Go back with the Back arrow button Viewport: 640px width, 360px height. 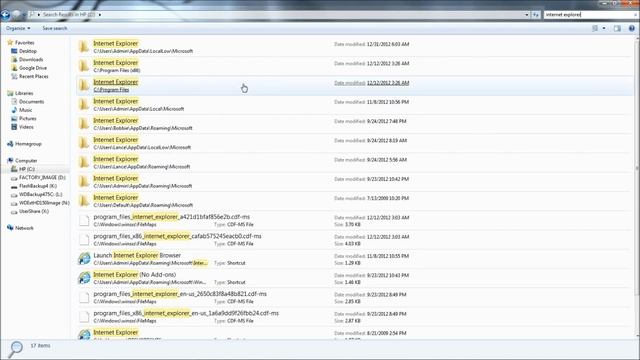point(5,15)
